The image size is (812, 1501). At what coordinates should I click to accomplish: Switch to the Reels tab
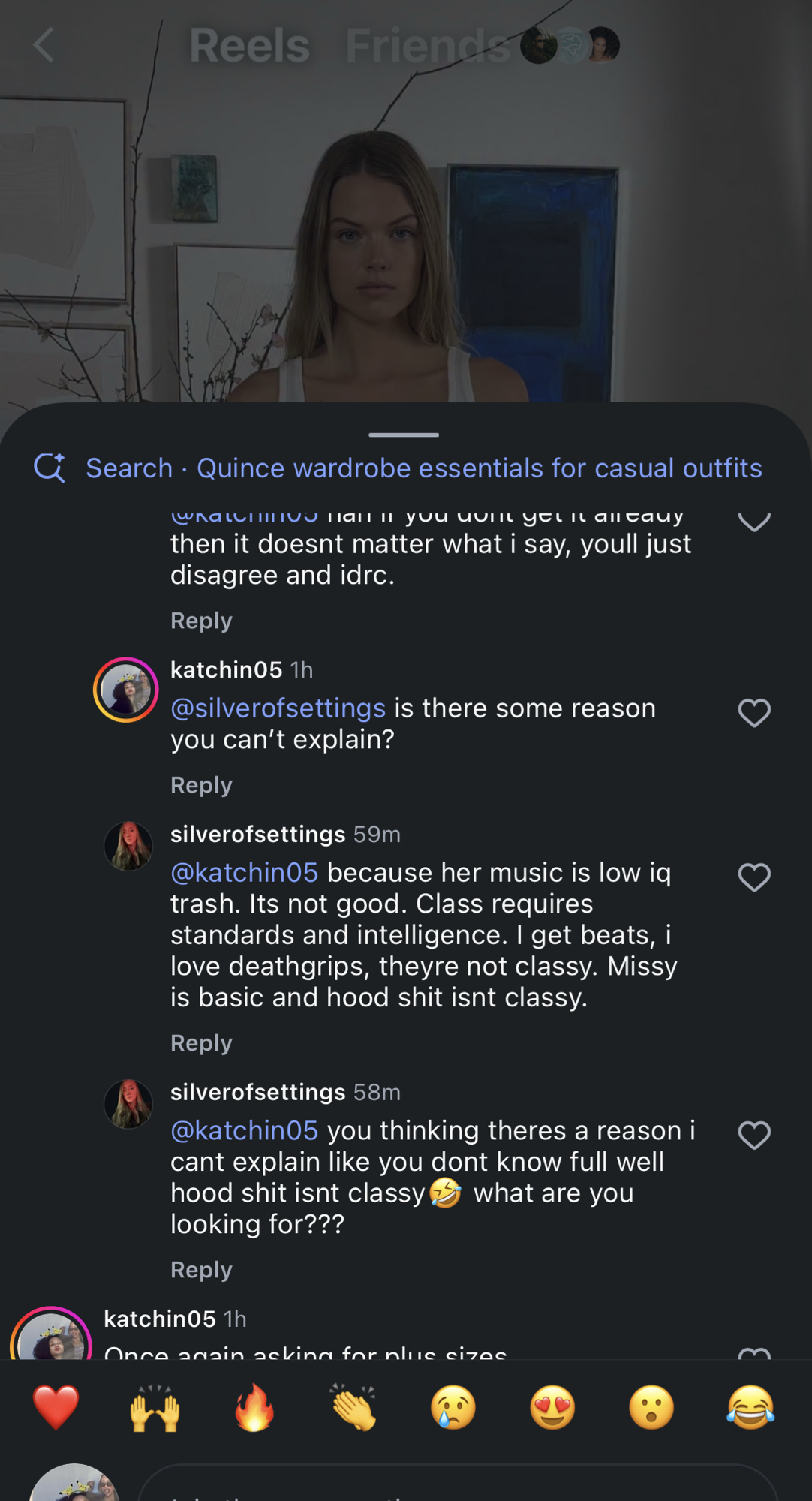pyautogui.click(x=249, y=45)
